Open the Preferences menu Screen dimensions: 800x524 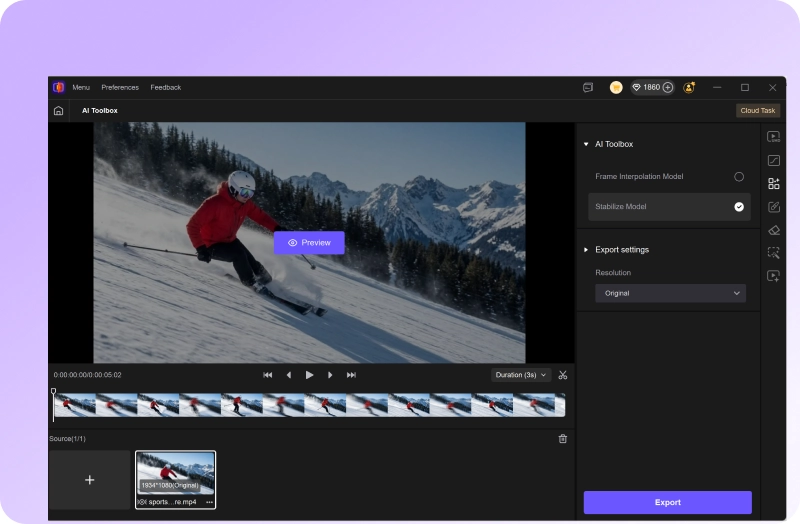pyautogui.click(x=120, y=88)
